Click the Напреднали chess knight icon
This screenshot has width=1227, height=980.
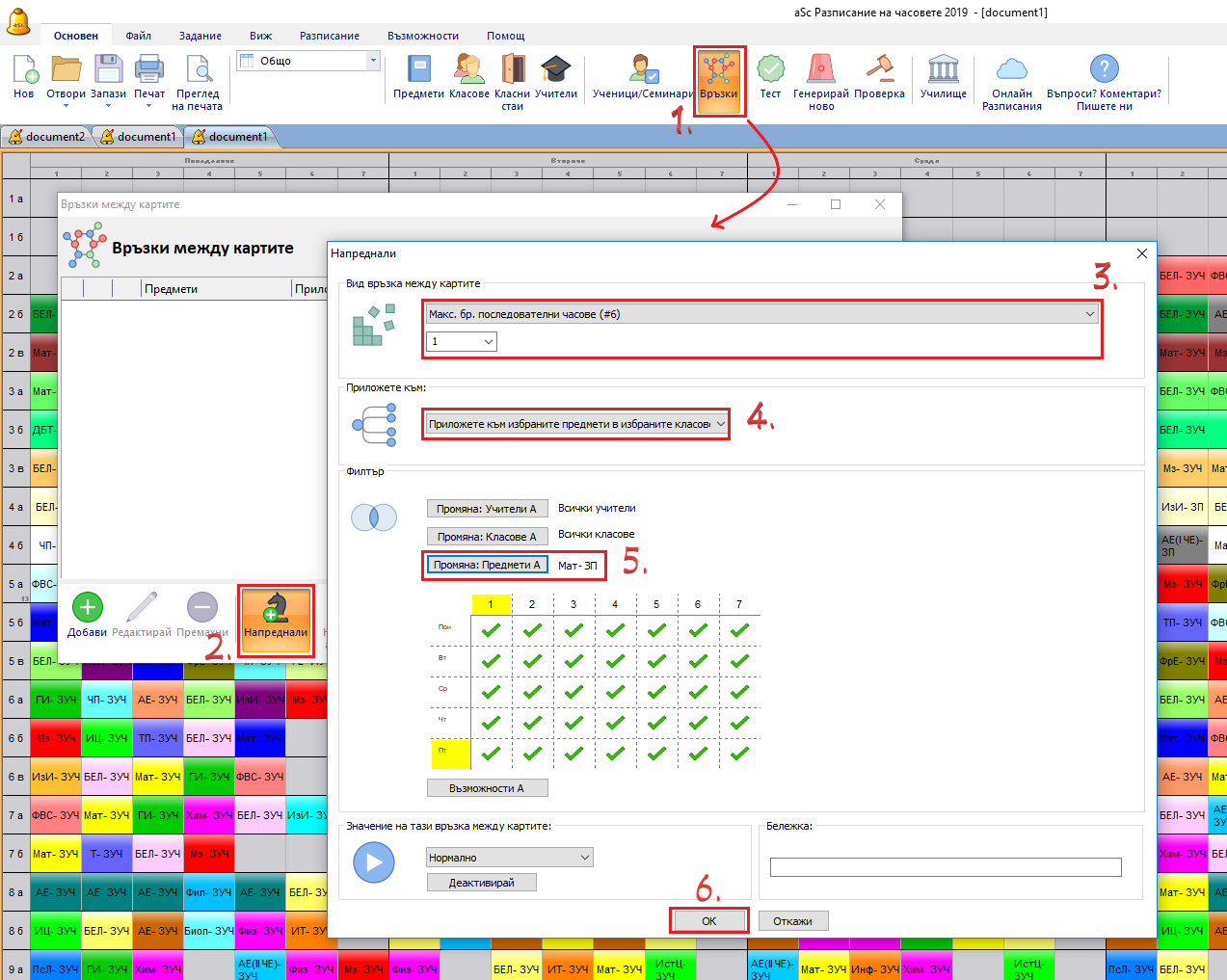tap(276, 609)
